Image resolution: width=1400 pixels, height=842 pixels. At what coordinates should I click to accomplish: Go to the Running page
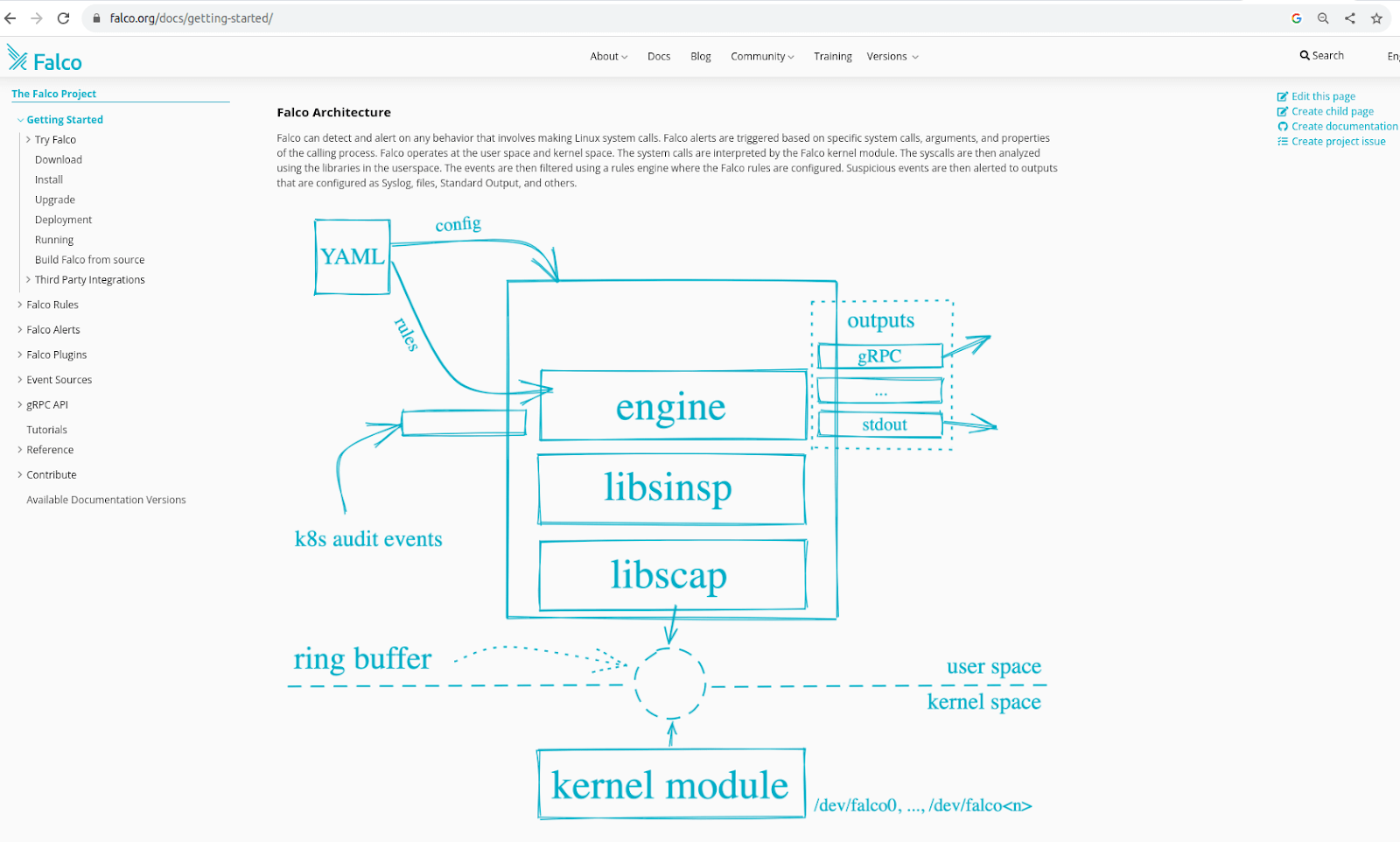click(x=54, y=240)
